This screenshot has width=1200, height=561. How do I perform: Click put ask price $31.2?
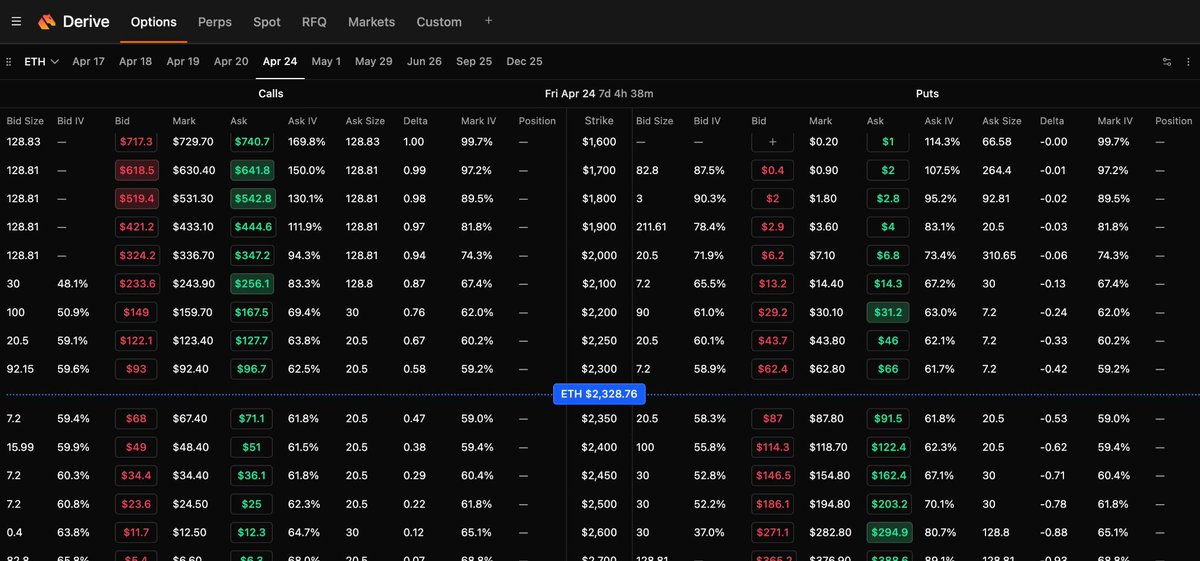(888, 312)
